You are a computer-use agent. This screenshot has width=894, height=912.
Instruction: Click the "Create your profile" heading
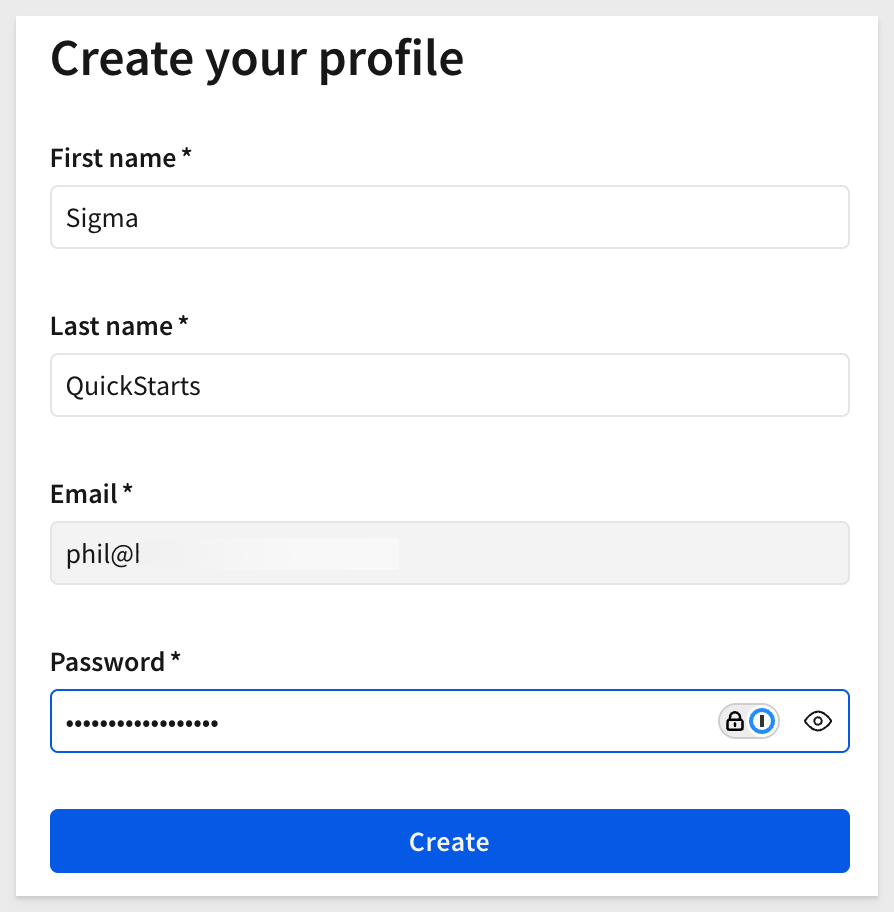point(257,59)
